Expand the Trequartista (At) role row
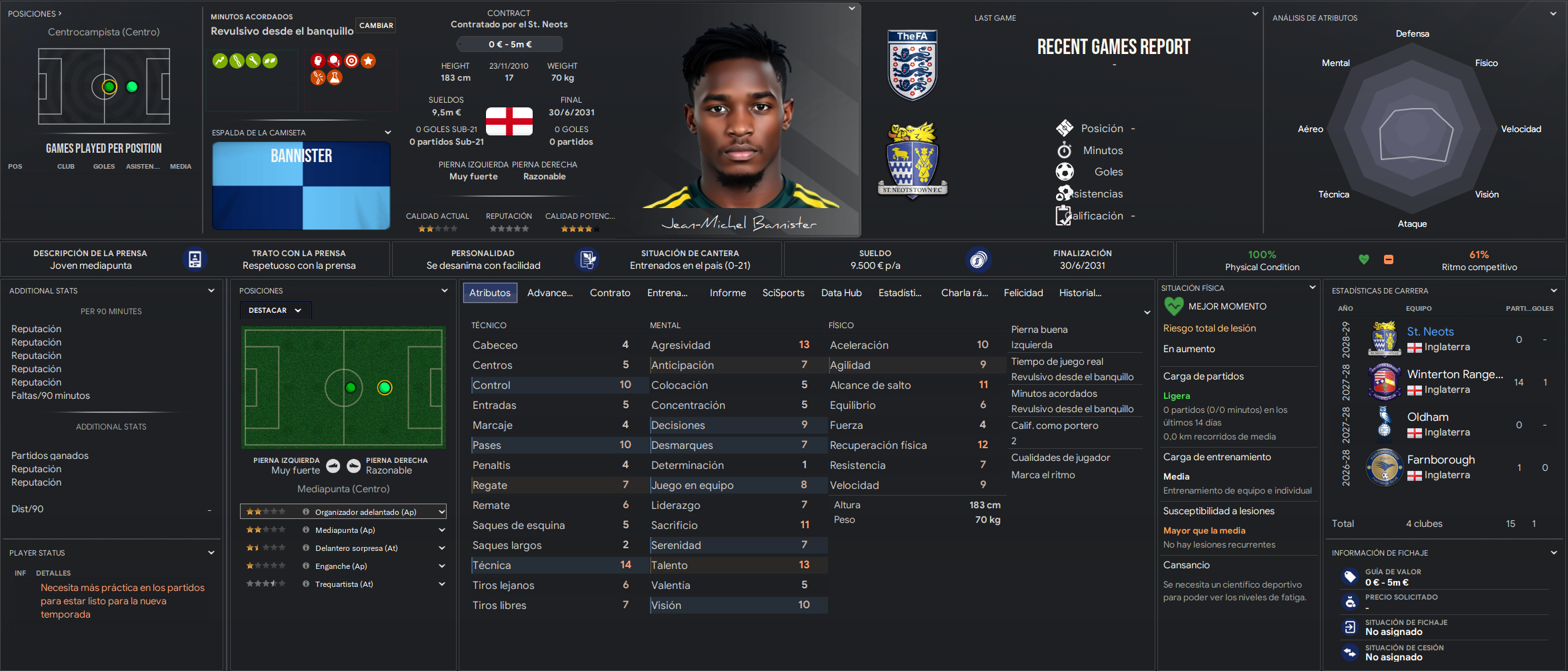This screenshot has height=671, width=1568. tap(441, 584)
